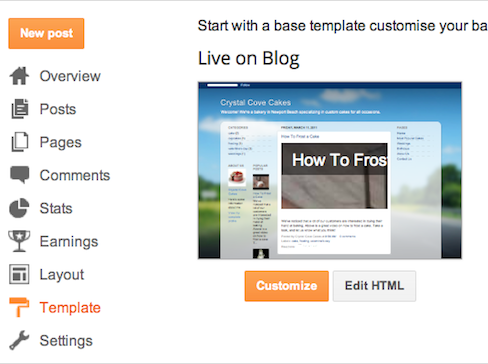Open the Comments section label
488x364 pixels.
coord(75,175)
